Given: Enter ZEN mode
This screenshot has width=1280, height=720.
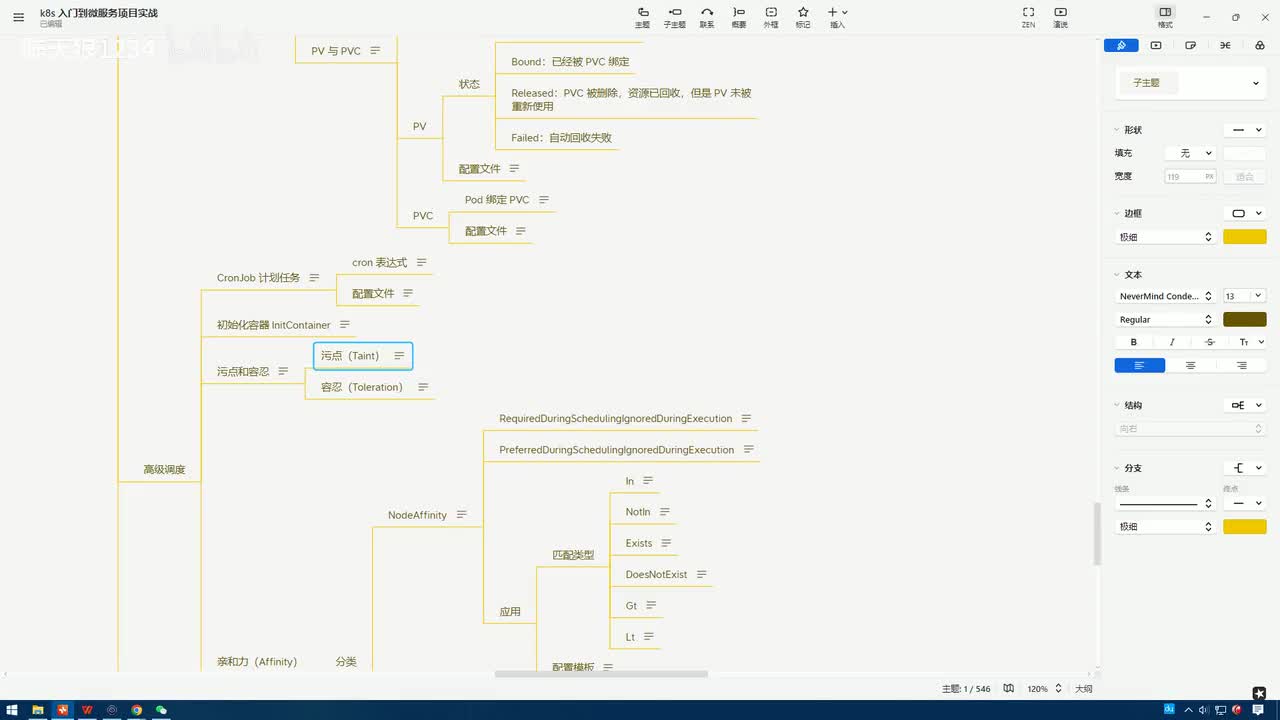Looking at the screenshot, I should (1028, 17).
